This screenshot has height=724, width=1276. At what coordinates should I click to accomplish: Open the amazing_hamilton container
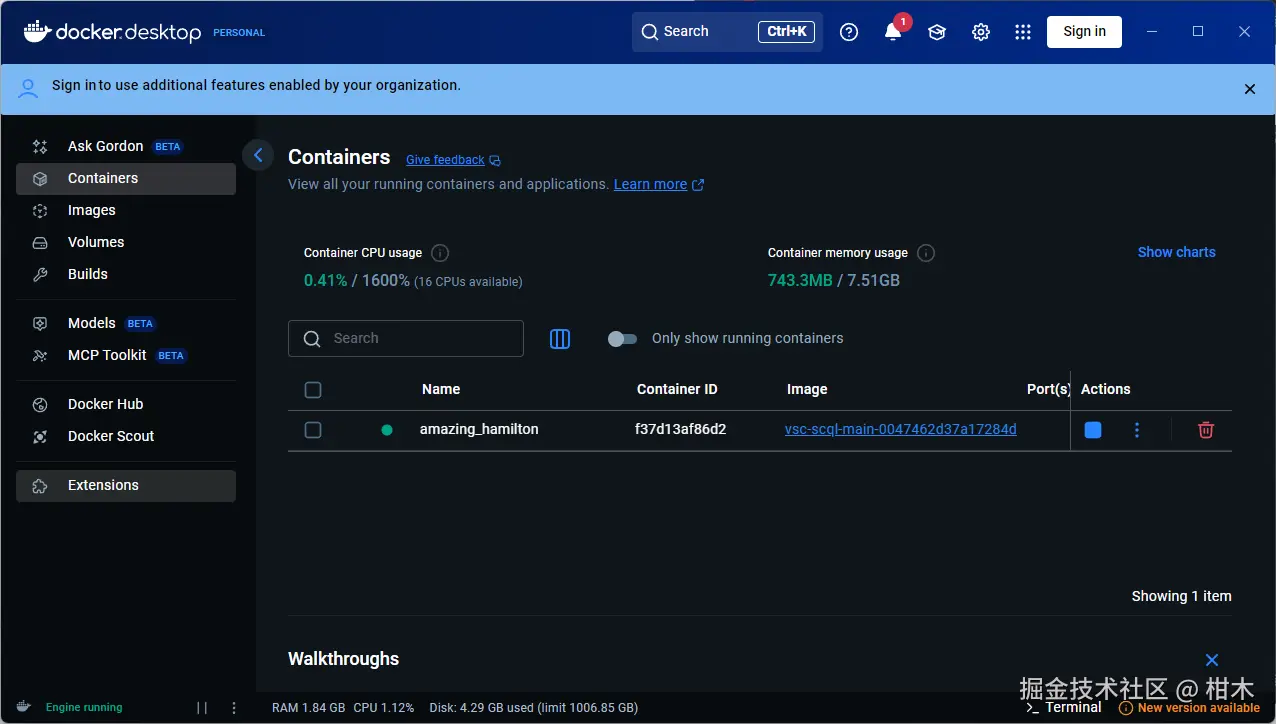(x=479, y=429)
